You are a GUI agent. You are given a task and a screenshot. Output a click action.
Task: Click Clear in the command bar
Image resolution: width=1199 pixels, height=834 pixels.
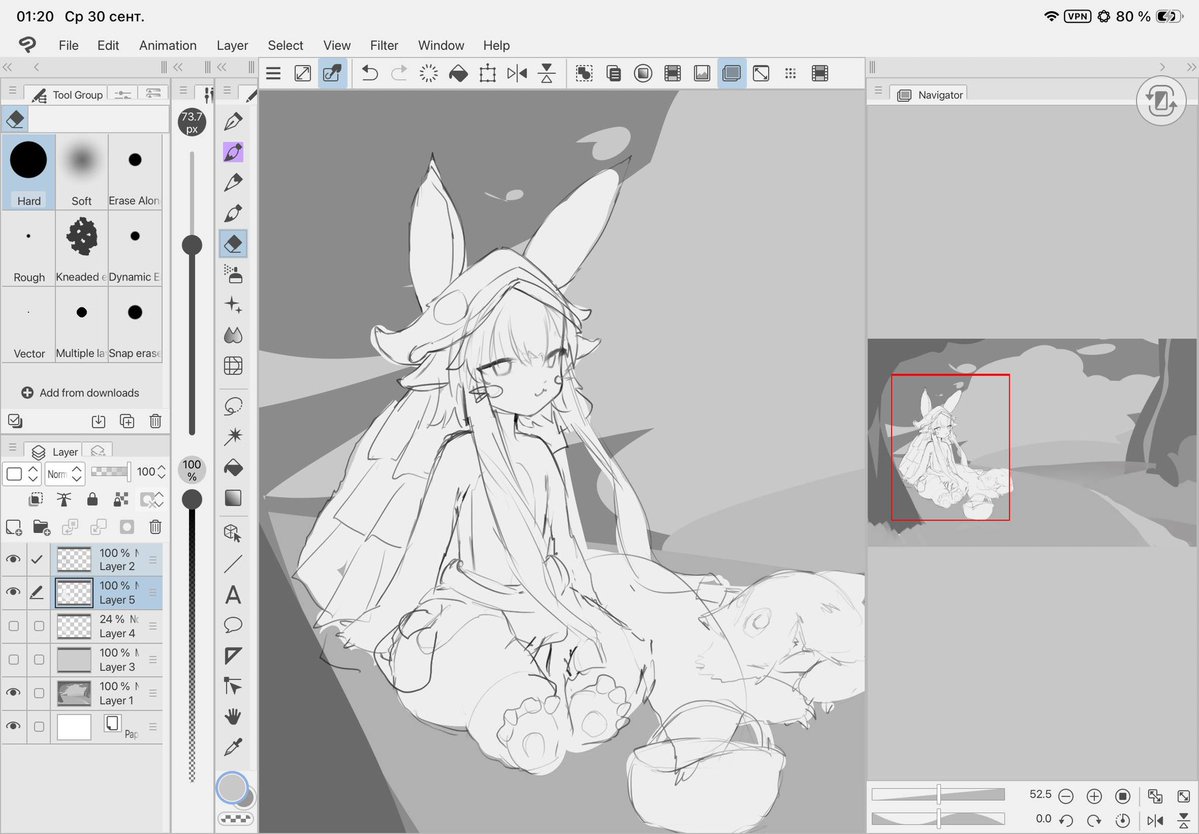pyautogui.click(x=428, y=73)
